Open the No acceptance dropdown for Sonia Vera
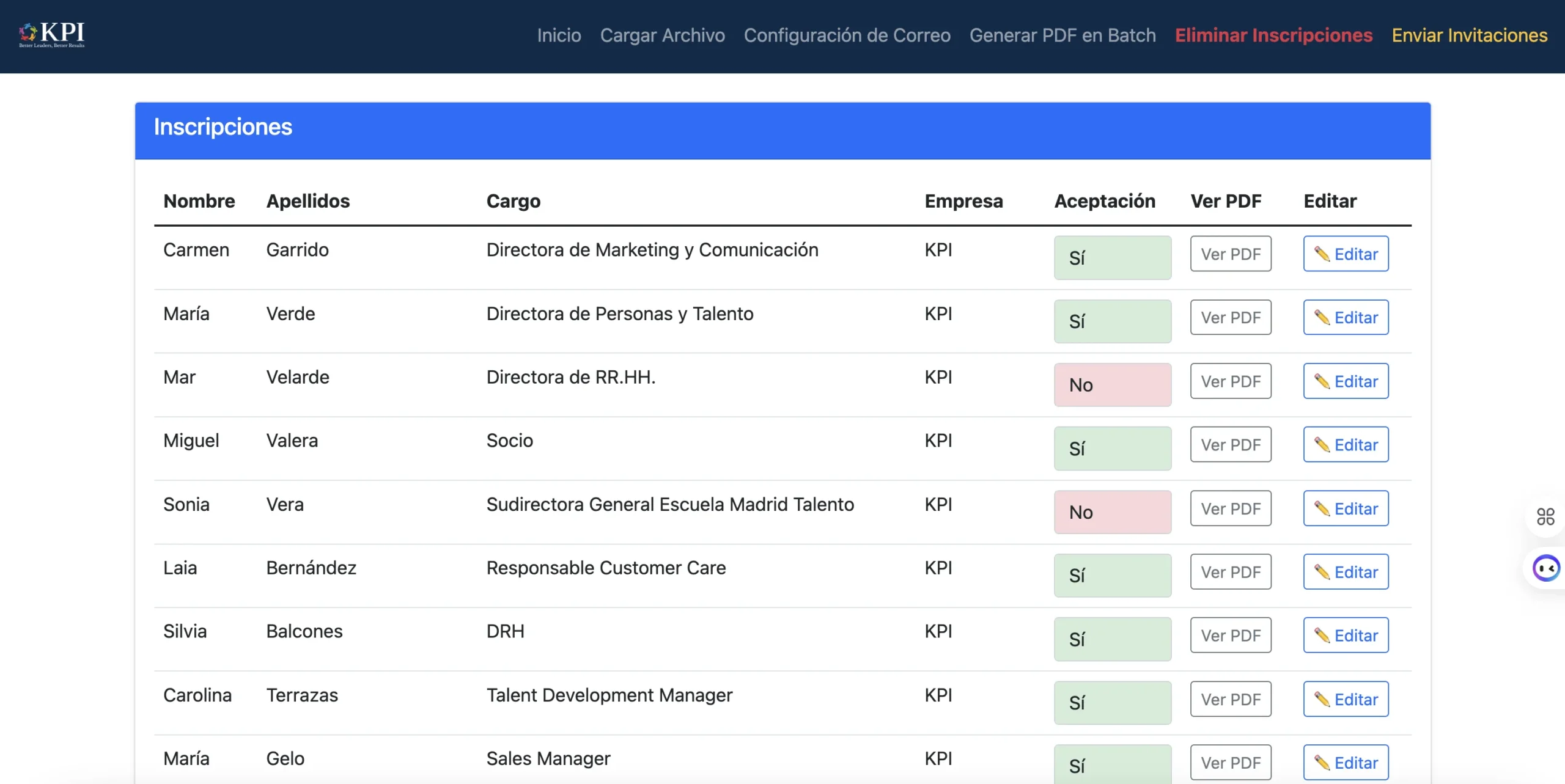The image size is (1565, 784). (1112, 512)
